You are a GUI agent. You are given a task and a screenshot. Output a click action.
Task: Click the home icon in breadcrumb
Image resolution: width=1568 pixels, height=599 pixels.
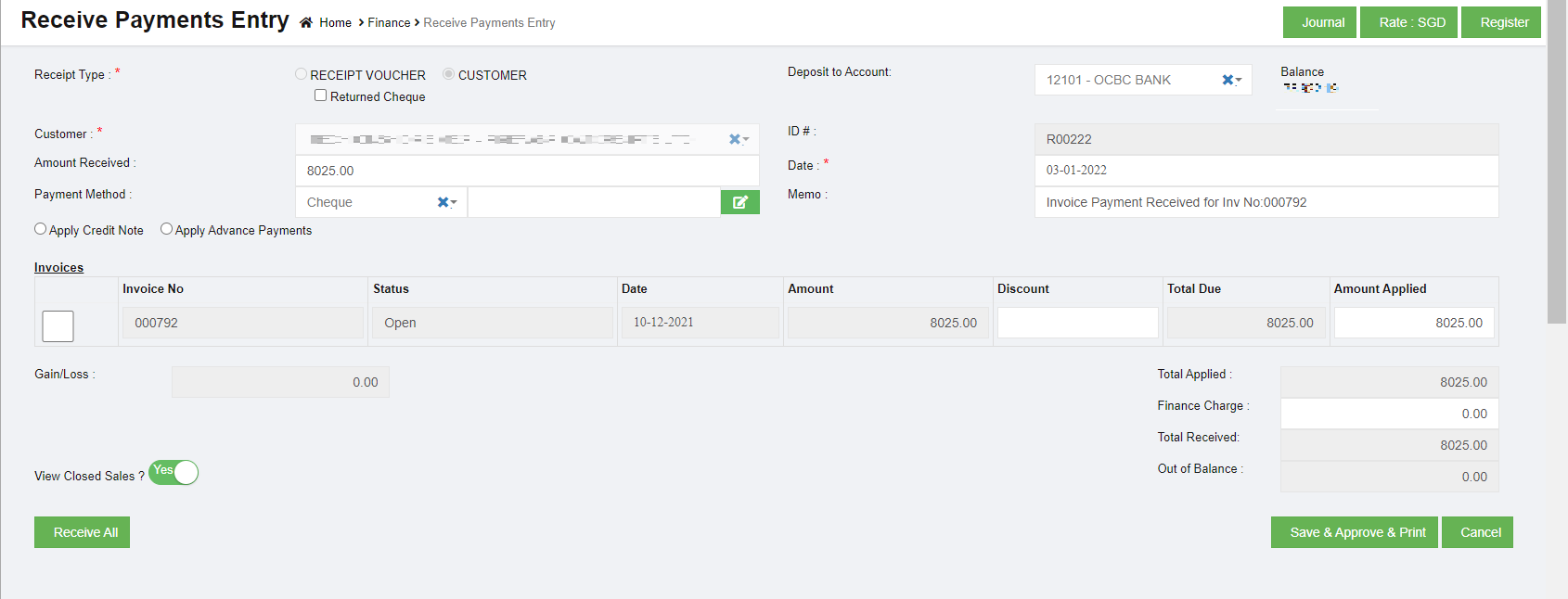pyautogui.click(x=305, y=23)
